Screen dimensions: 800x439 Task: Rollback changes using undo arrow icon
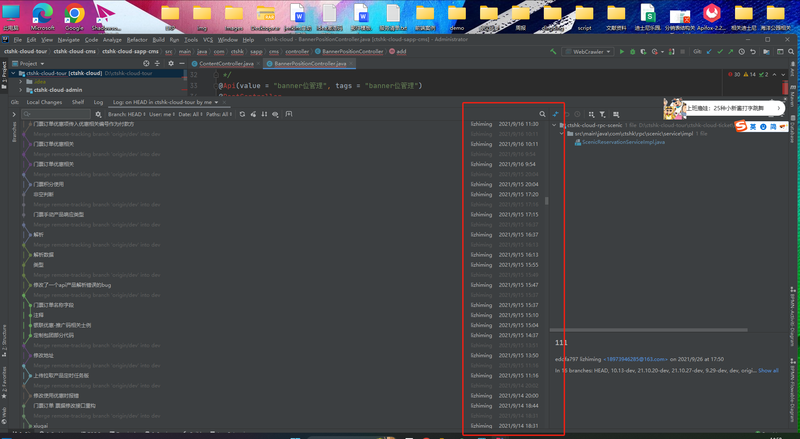[753, 52]
